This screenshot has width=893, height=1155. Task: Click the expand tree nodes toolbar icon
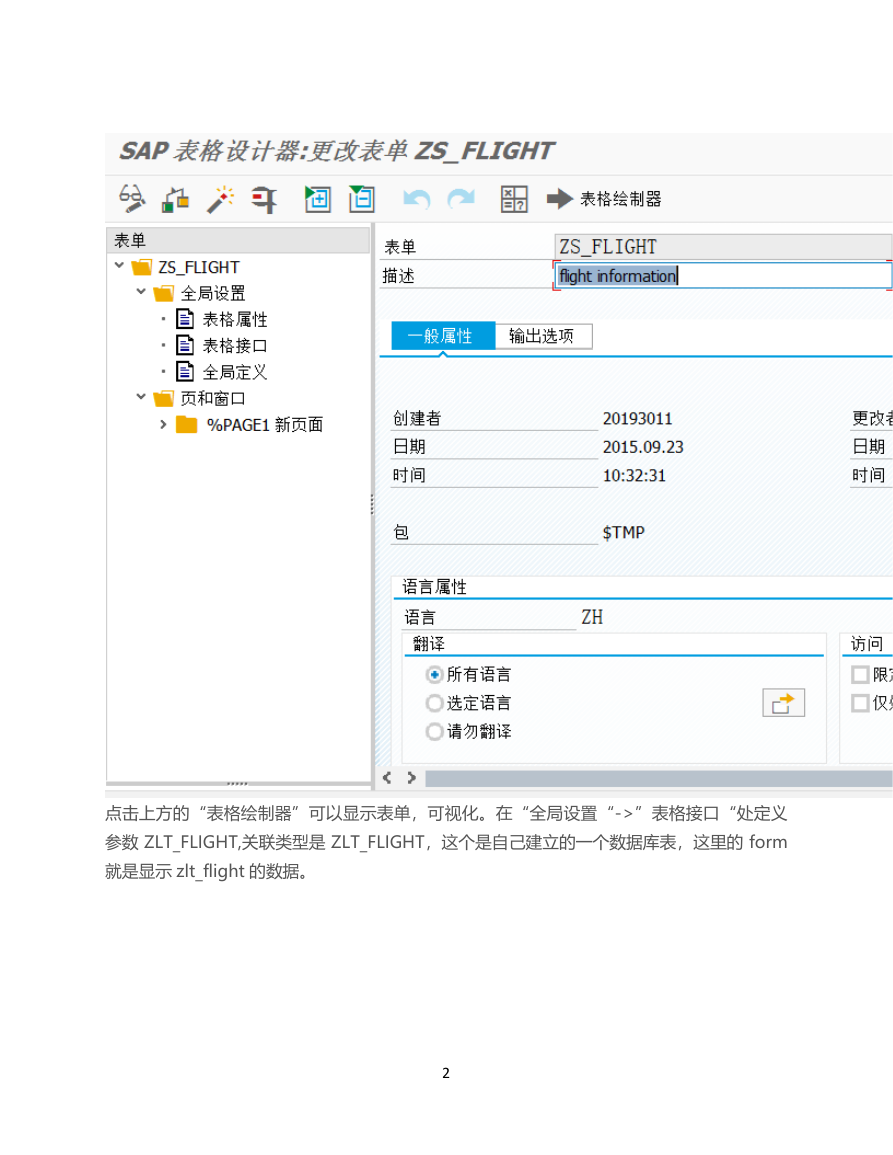[x=318, y=199]
